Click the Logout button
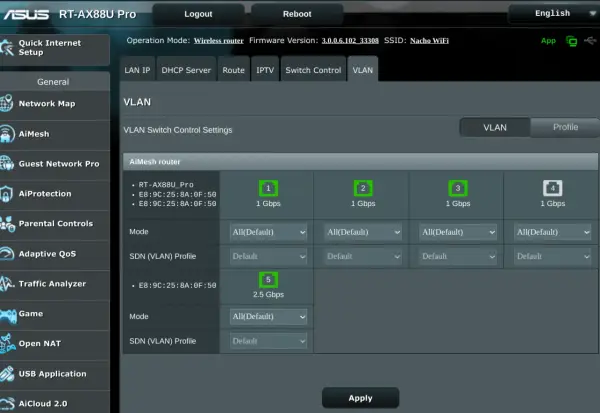Image resolution: width=600 pixels, height=413 pixels. 198,14
